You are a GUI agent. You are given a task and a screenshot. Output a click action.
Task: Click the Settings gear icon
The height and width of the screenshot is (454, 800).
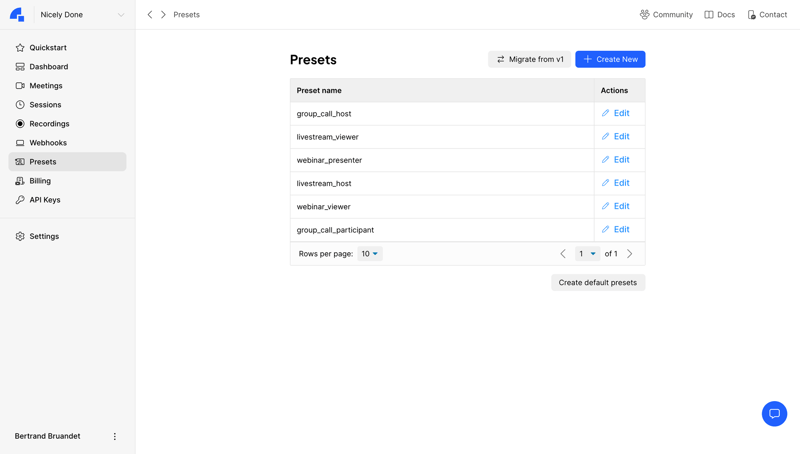tap(20, 237)
